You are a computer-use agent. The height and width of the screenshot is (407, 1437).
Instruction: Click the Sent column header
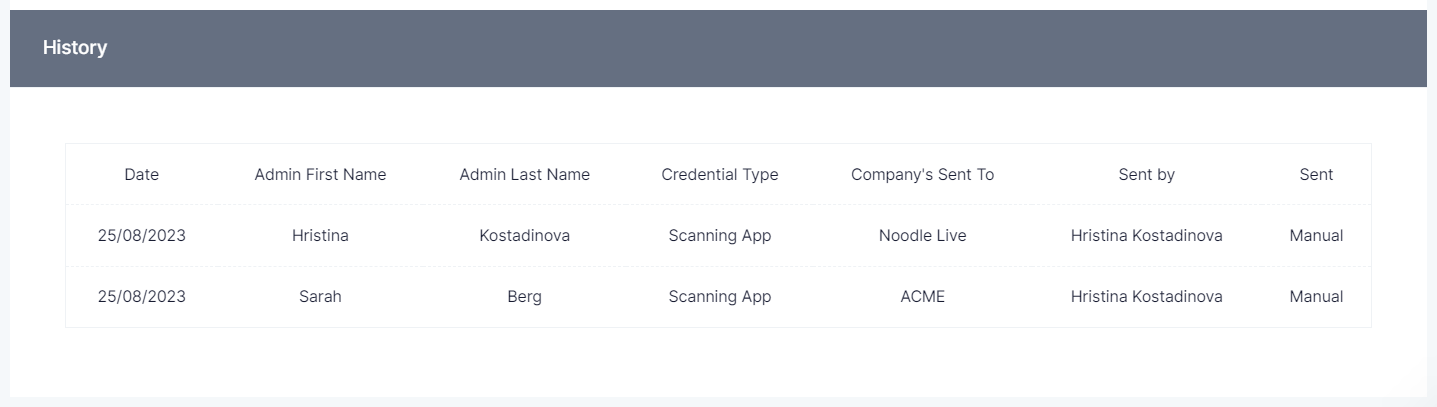coord(1316,175)
